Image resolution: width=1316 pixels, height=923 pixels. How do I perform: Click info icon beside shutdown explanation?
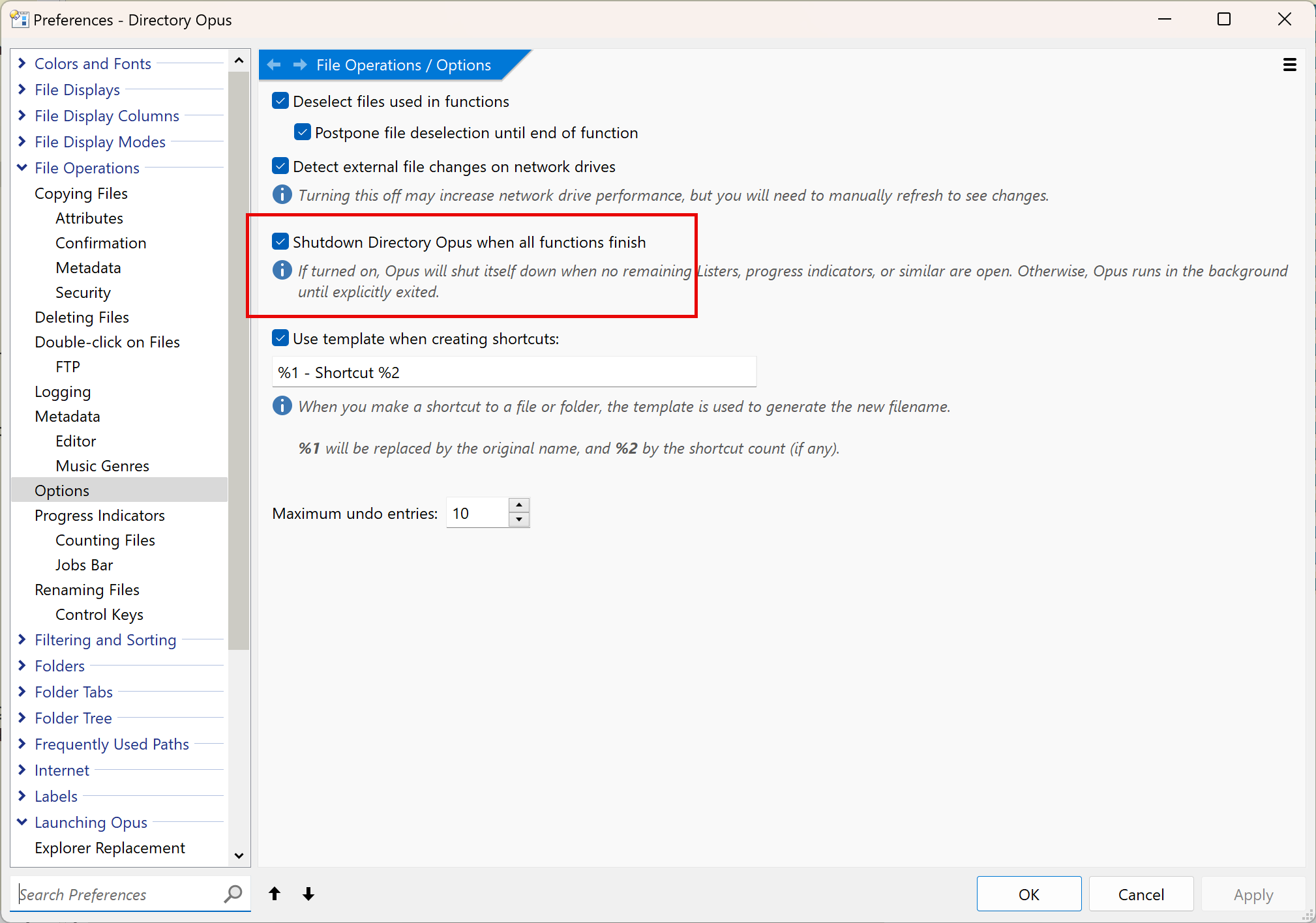coord(282,270)
